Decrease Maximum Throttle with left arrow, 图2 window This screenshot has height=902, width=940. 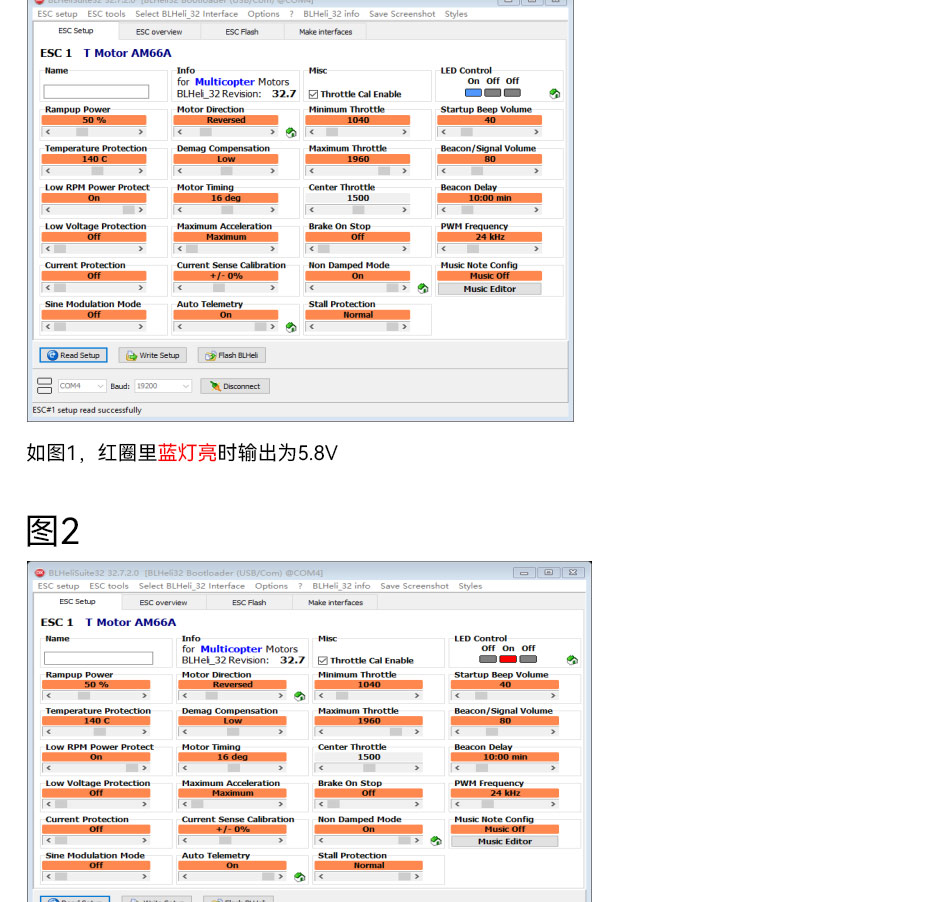pos(321,732)
